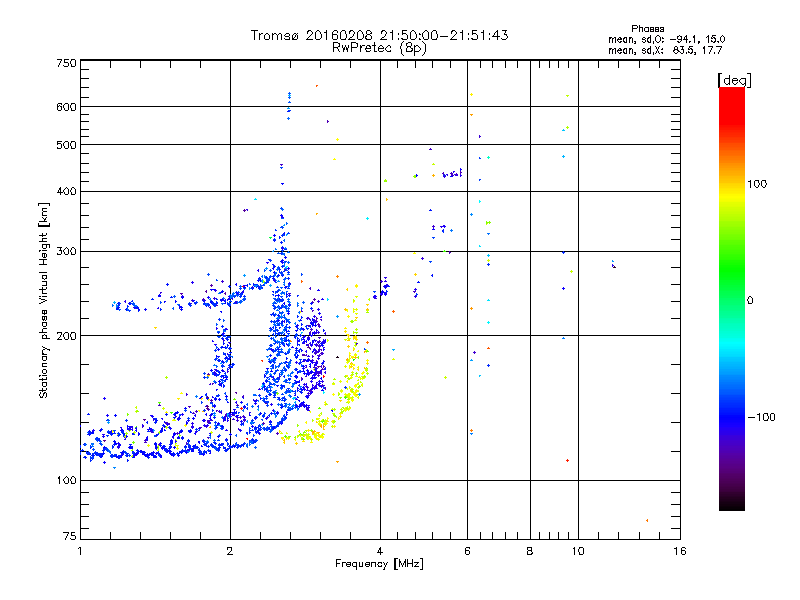Click the x-axis tick label '10'
This screenshot has height=600, width=800.
pyautogui.click(x=578, y=551)
